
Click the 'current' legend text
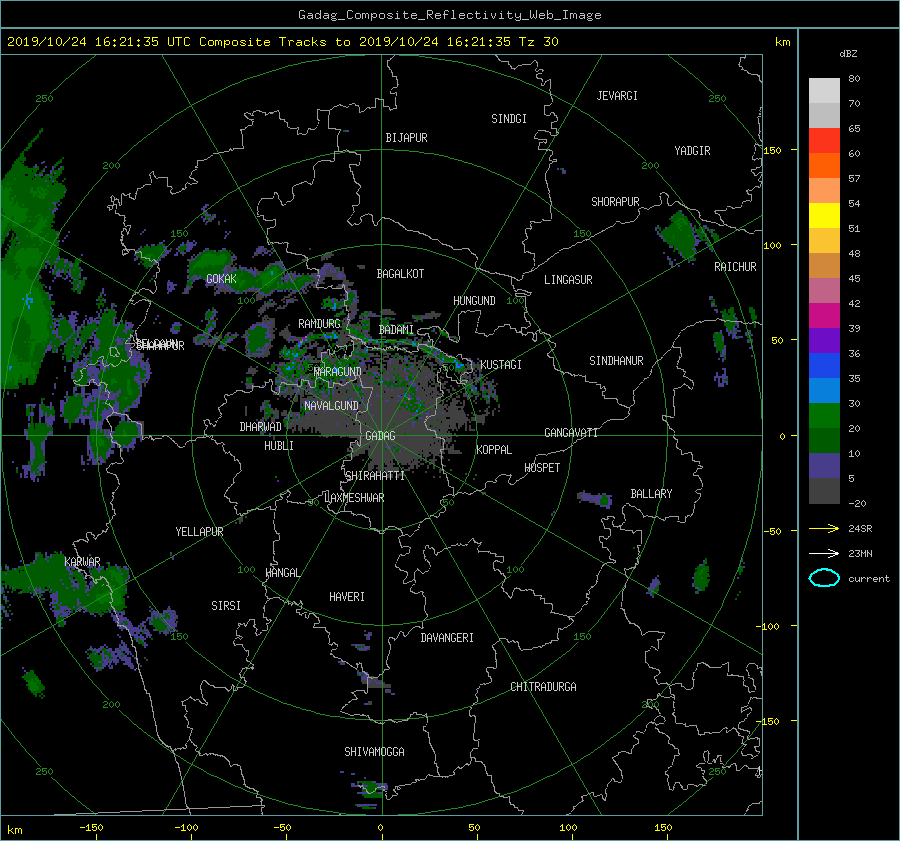[x=868, y=579]
